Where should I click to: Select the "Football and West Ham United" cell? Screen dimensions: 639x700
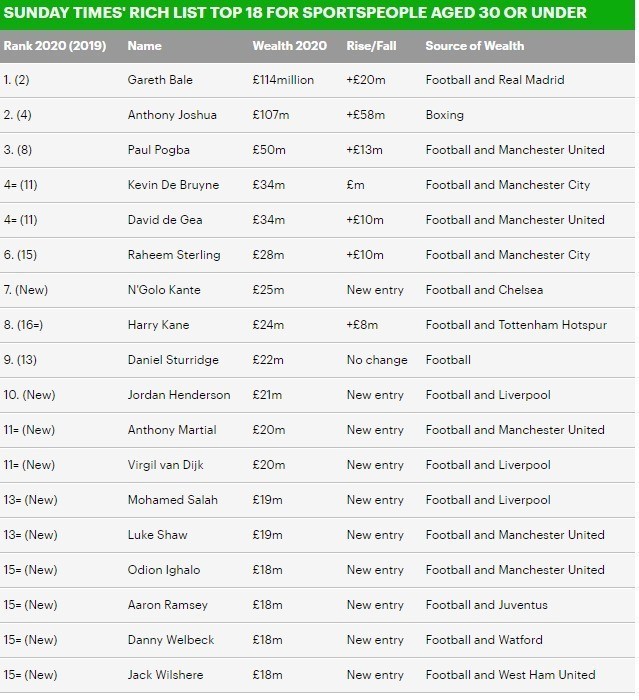point(510,675)
